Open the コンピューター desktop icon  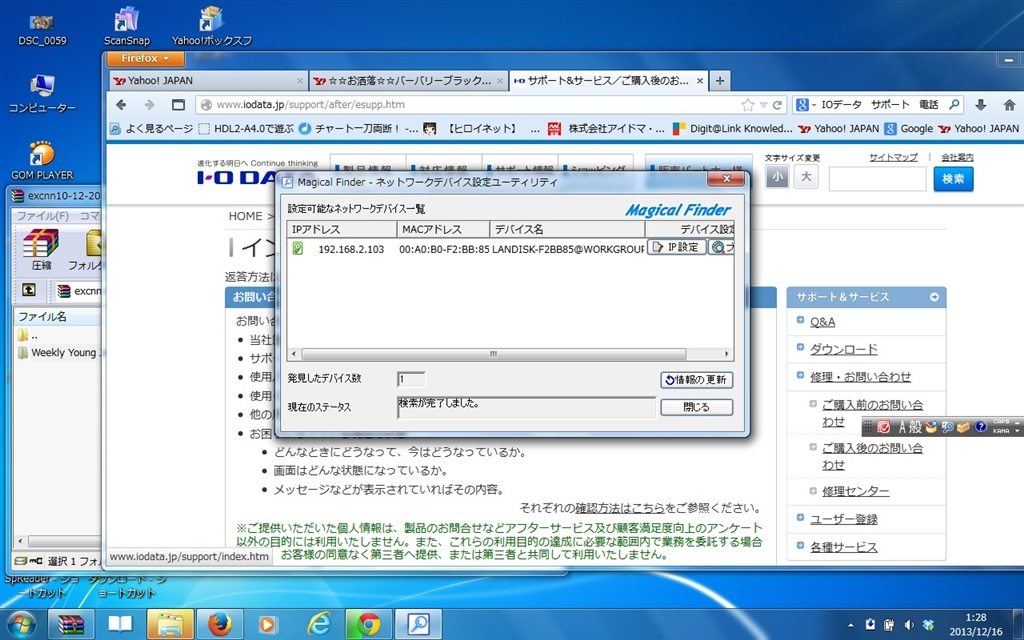pyautogui.click(x=42, y=94)
